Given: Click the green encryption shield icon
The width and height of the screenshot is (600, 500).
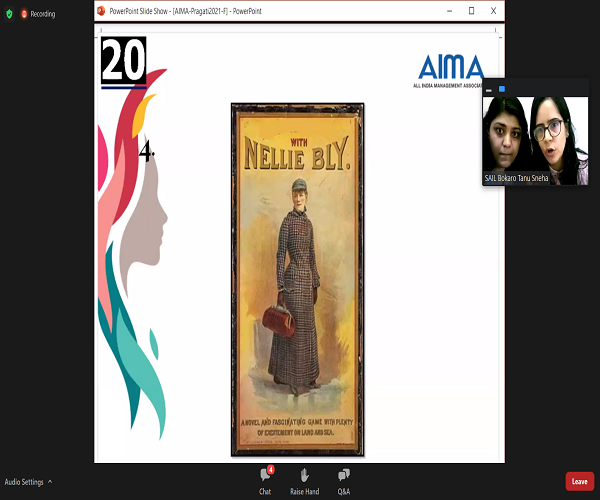Looking at the screenshot, I should 10,14.
